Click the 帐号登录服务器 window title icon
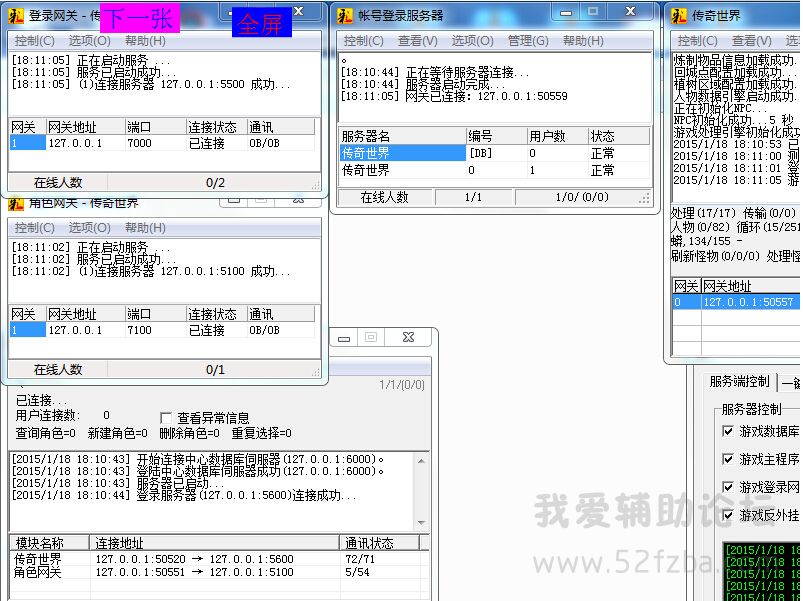The image size is (803, 601). (x=344, y=16)
